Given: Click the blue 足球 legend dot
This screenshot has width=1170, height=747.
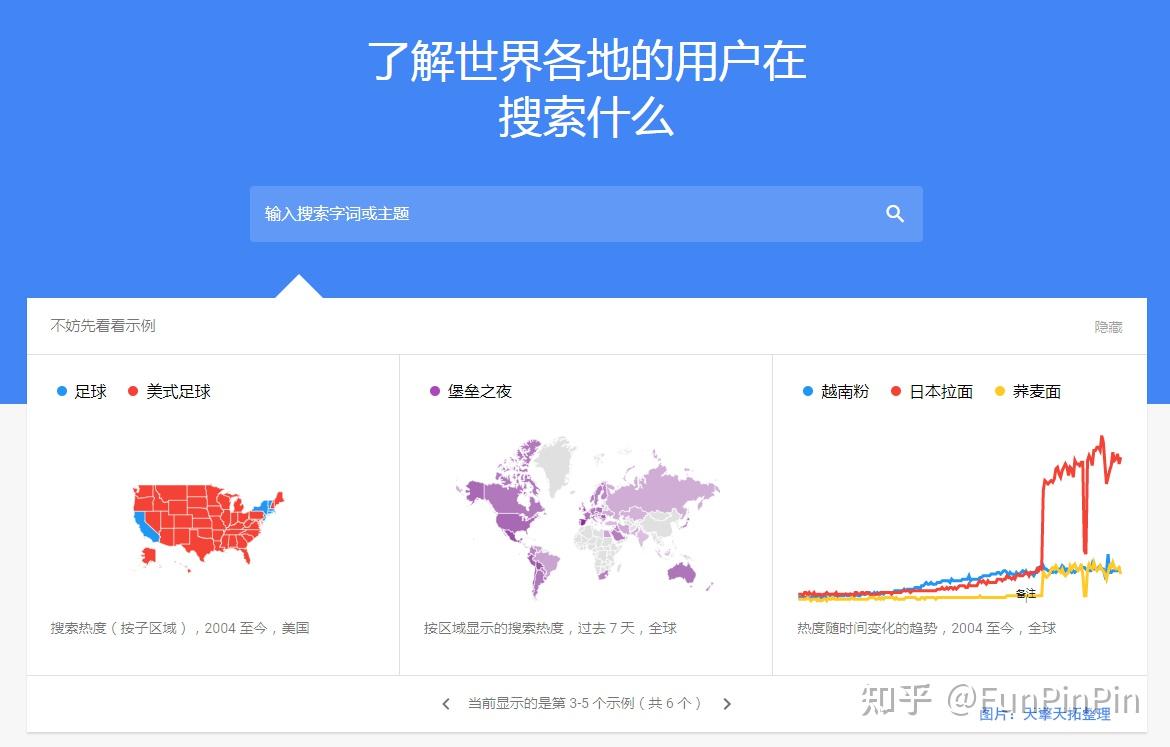Looking at the screenshot, I should pyautogui.click(x=62, y=391).
